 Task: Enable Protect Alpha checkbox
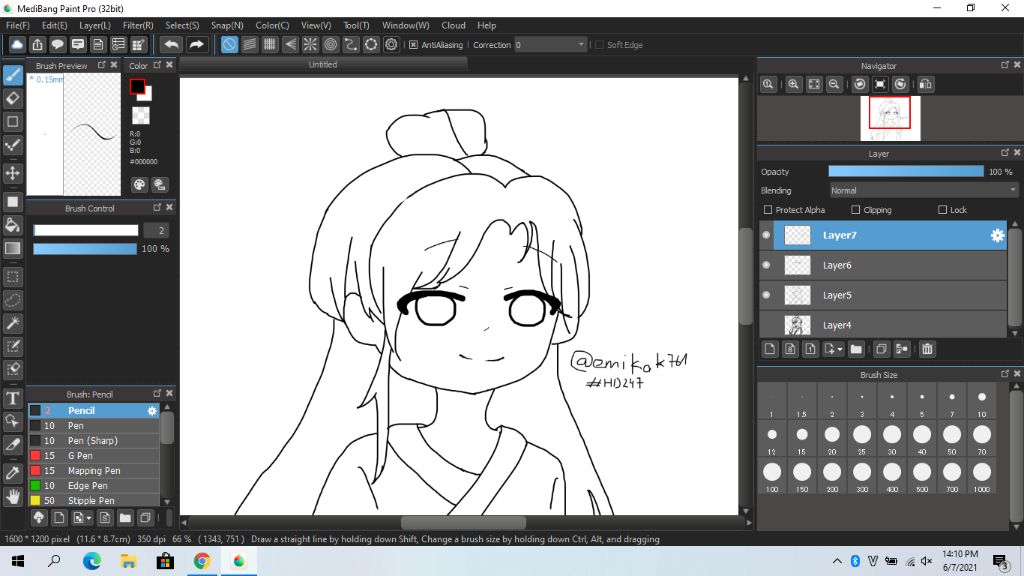pyautogui.click(x=768, y=210)
